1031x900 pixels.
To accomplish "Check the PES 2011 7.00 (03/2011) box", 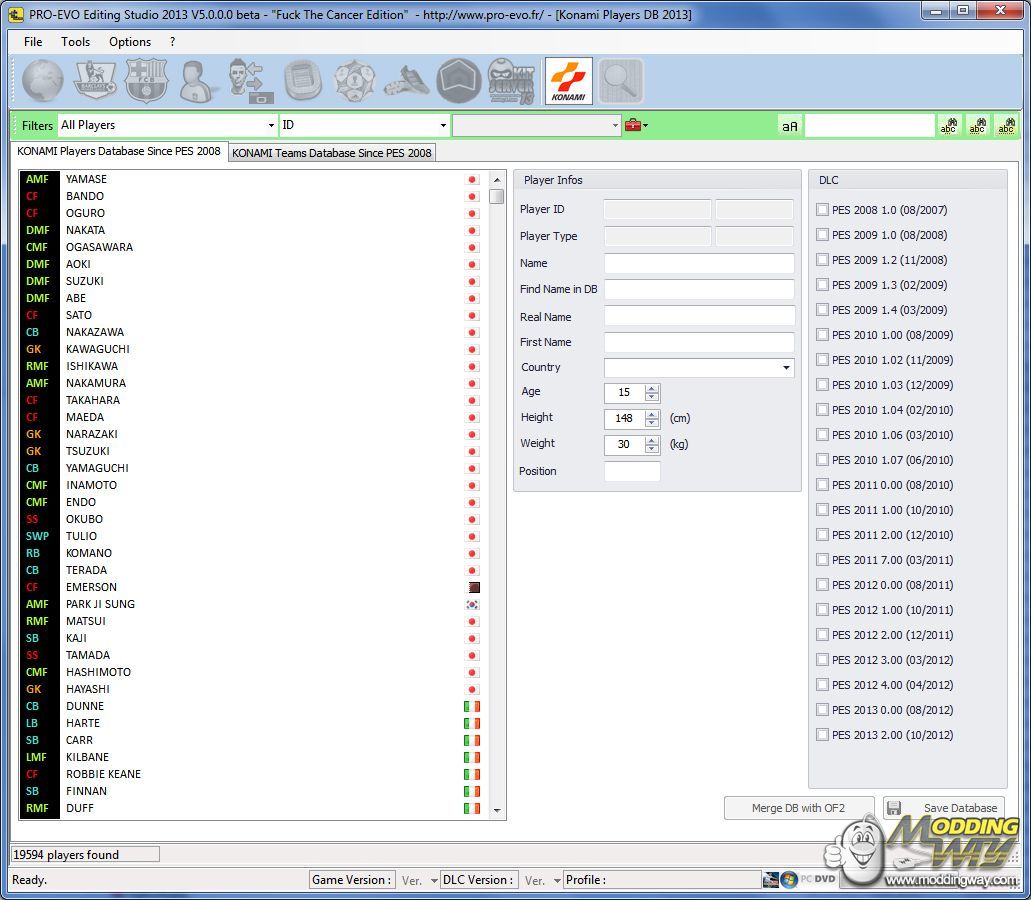I will click(x=822, y=560).
